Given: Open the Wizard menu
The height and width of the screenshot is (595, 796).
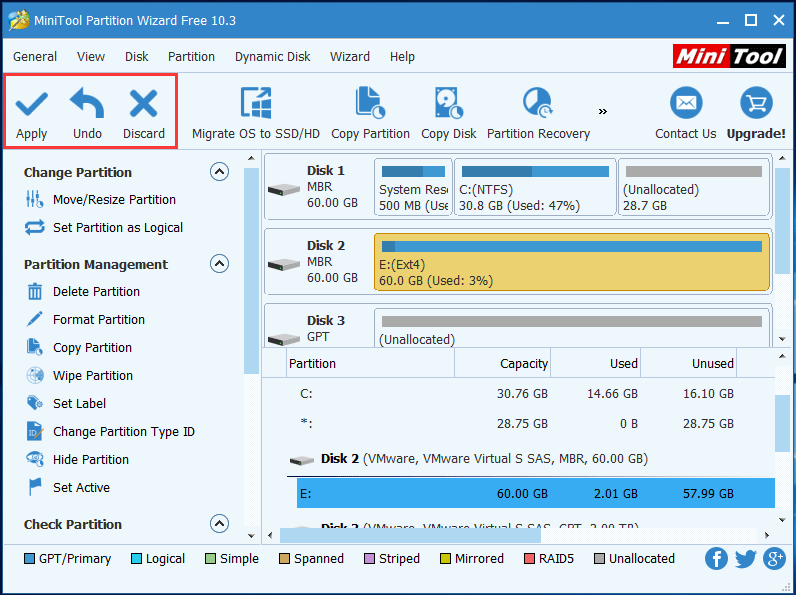Looking at the screenshot, I should pyautogui.click(x=349, y=57).
